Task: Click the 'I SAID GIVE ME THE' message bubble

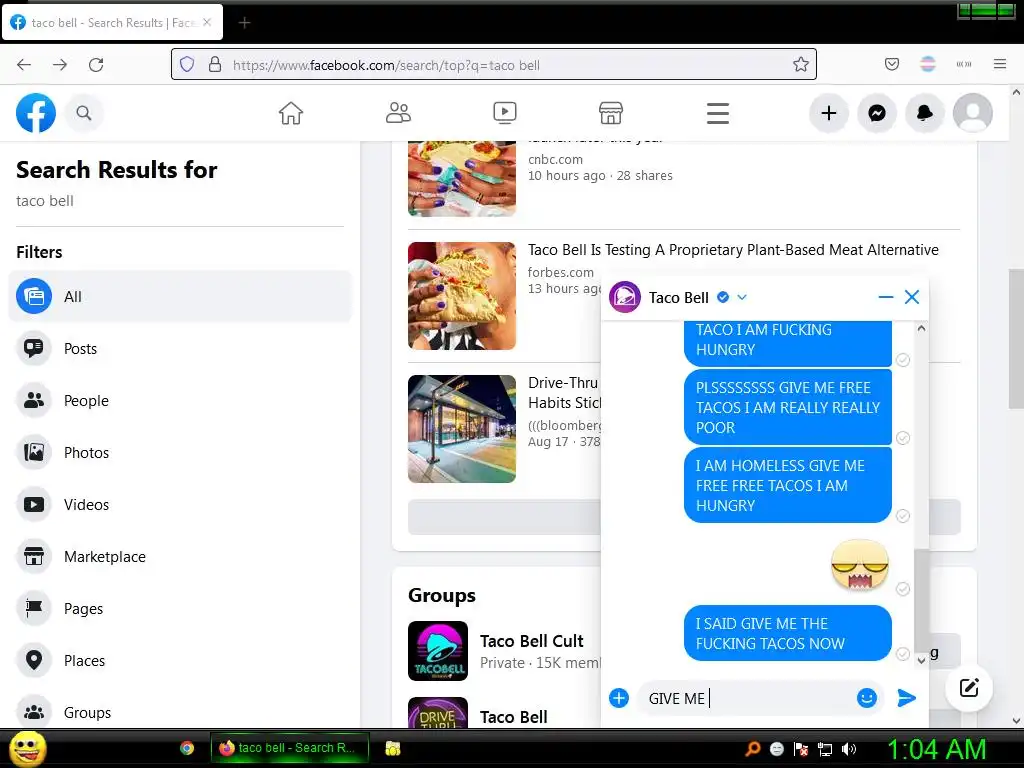Action: (x=788, y=633)
